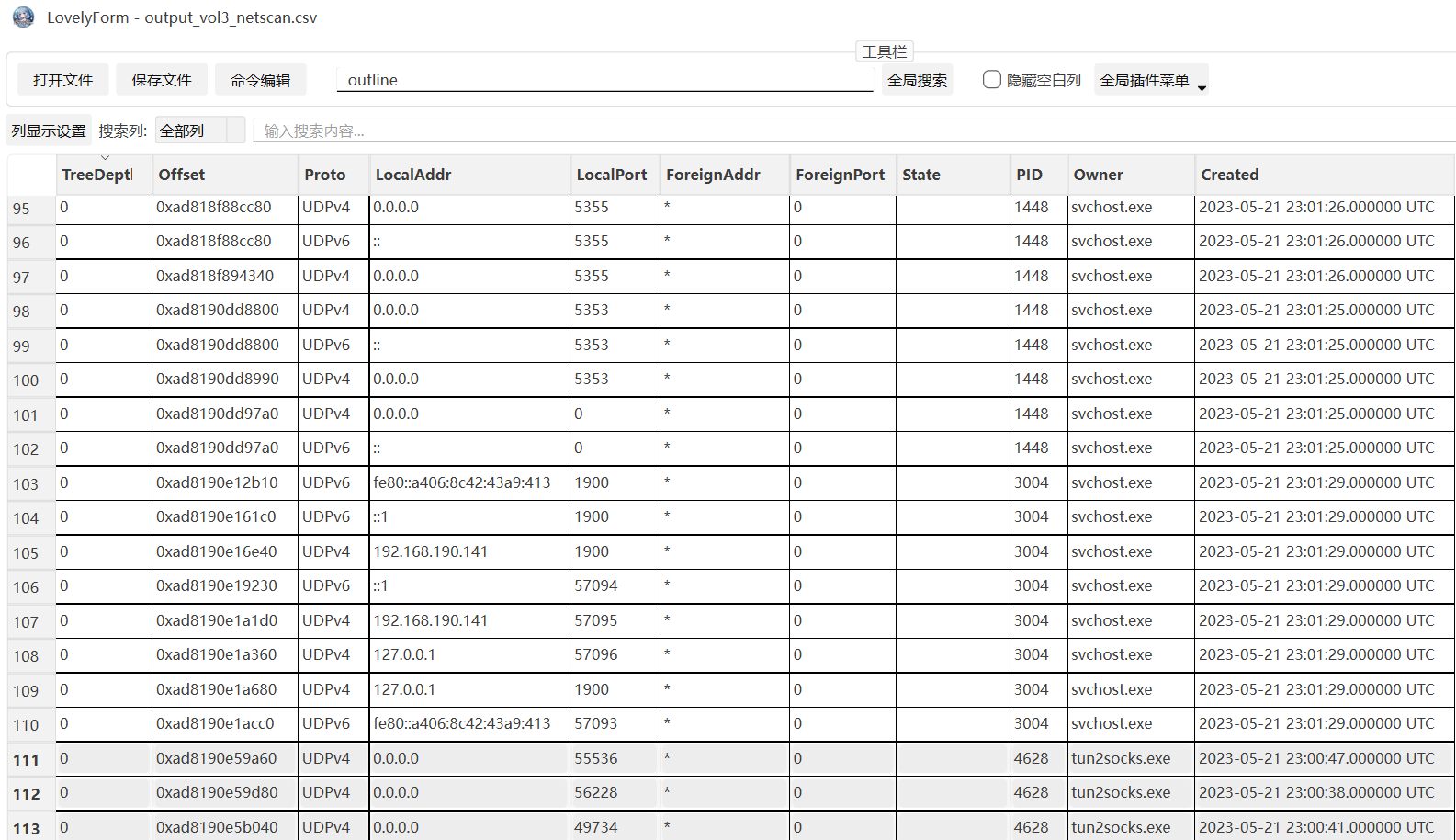The image size is (1456, 840).
Task: Click offset cell 0xad8190e59d80
Action: tap(225, 792)
